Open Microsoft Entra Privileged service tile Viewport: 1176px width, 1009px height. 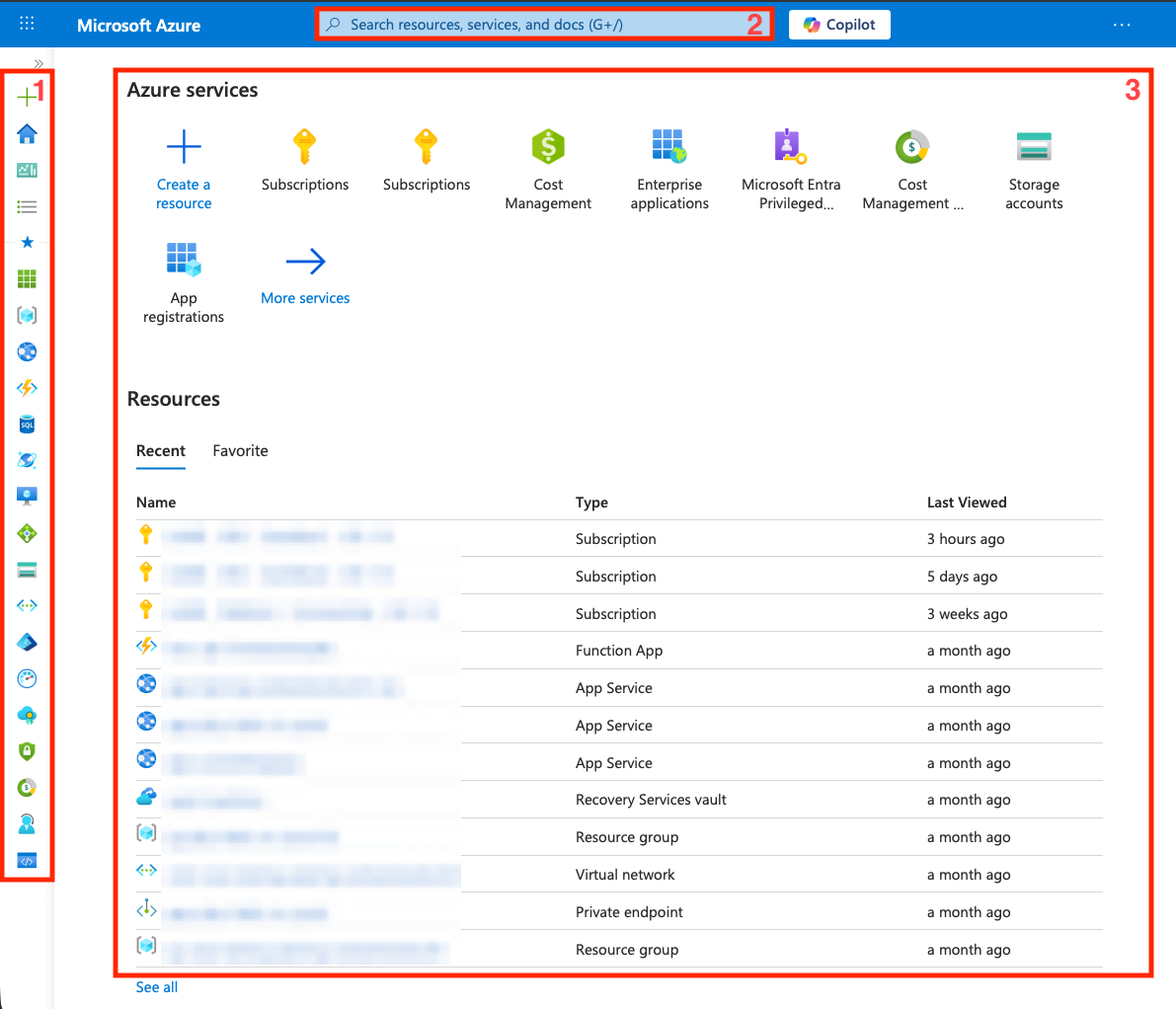(791, 166)
